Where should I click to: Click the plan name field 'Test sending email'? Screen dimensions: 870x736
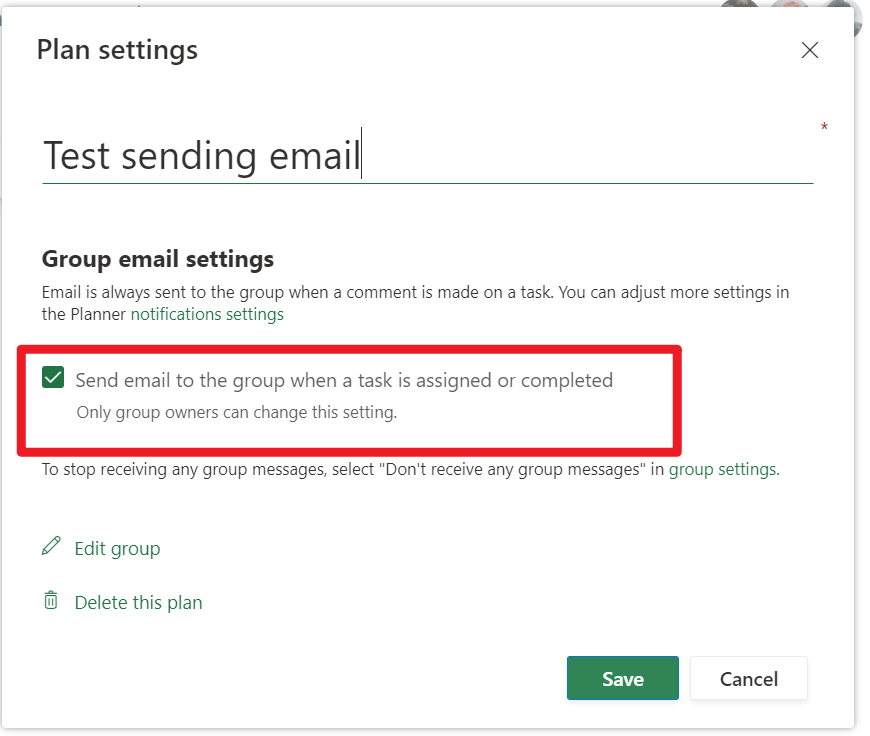[427, 155]
